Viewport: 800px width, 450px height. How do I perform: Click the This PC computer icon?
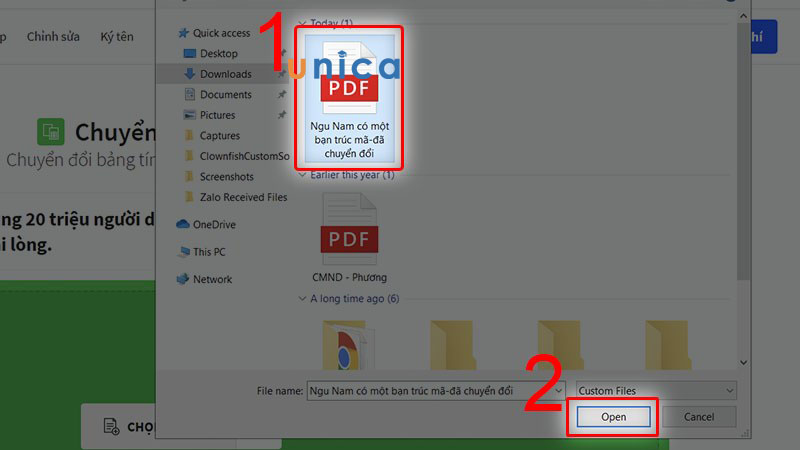pyautogui.click(x=184, y=252)
